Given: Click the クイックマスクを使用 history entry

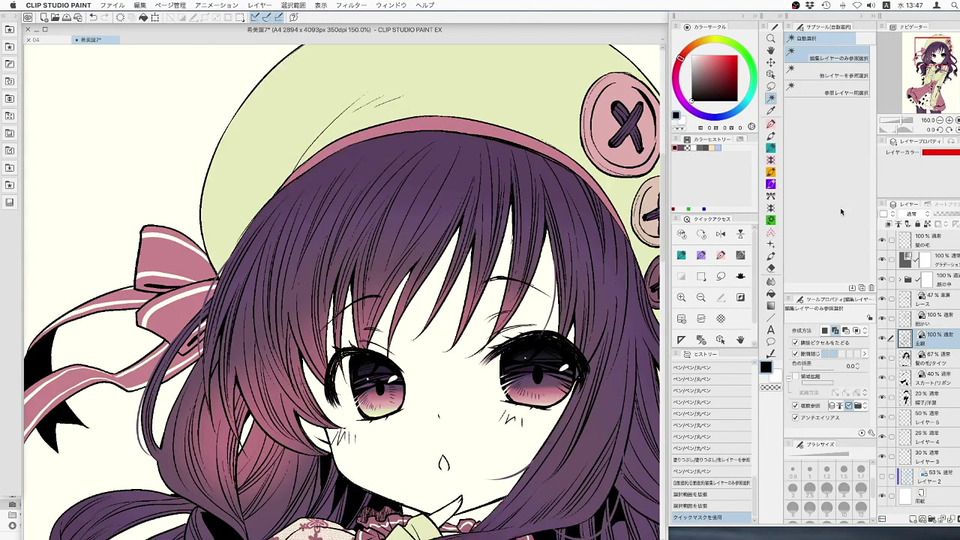Looking at the screenshot, I should click(x=710, y=517).
